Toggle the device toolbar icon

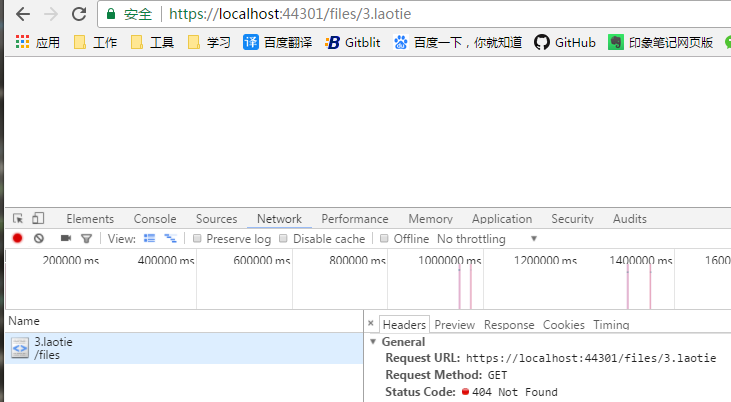pyautogui.click(x=38, y=218)
